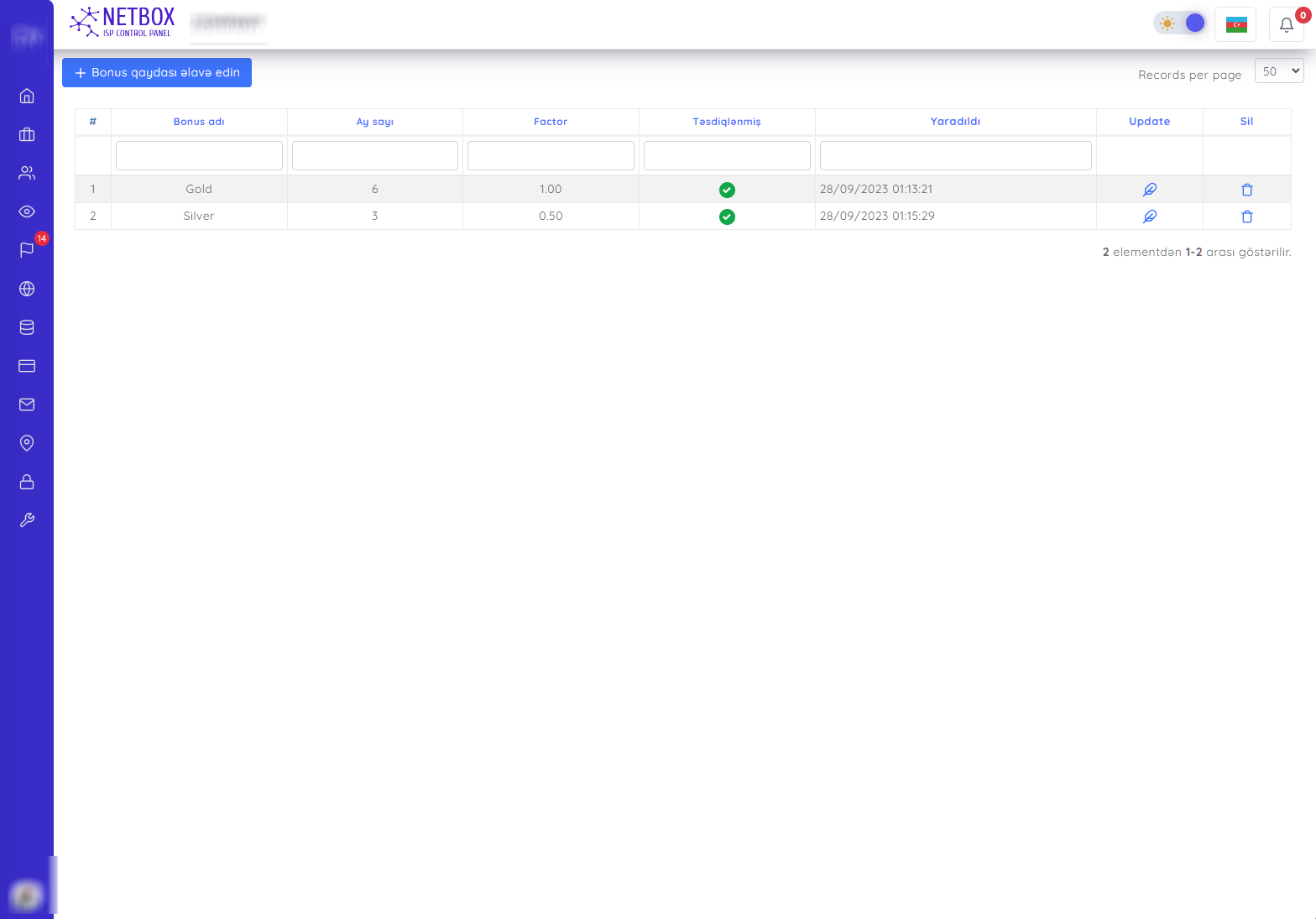The image size is (1316, 919).
Task: Open the notifications bell
Action: (x=1286, y=24)
